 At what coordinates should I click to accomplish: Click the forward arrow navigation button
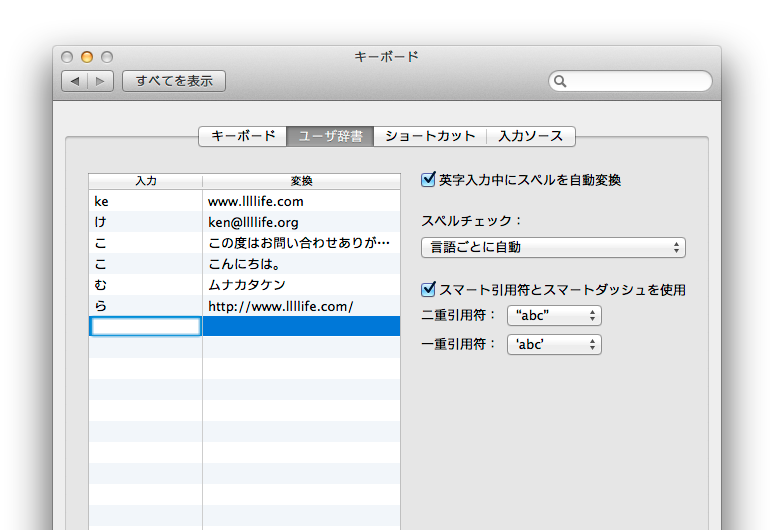click(100, 81)
